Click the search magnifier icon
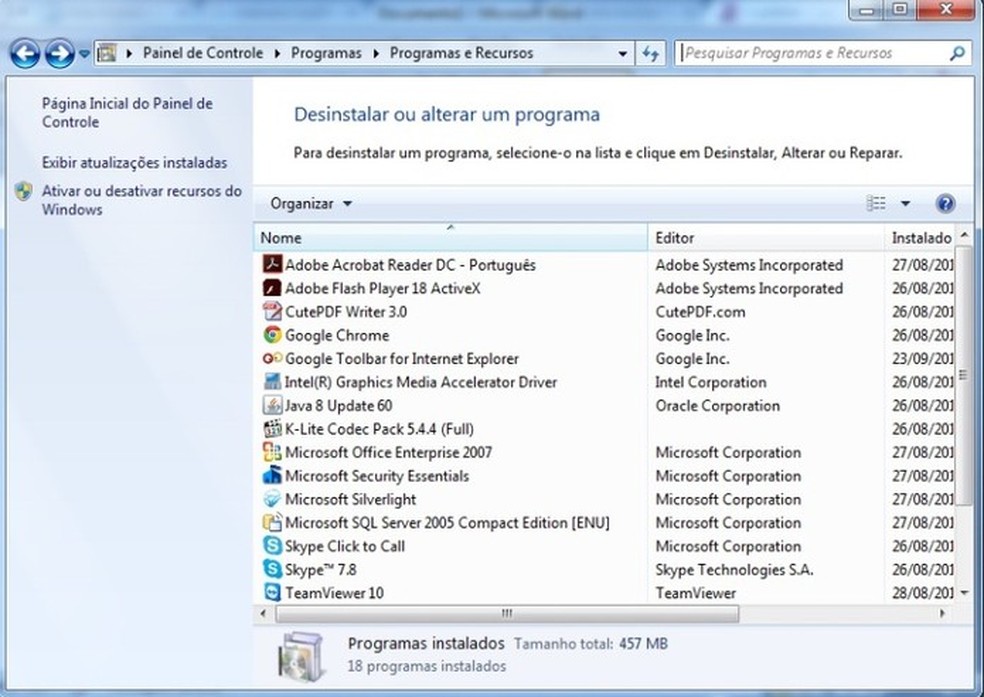 (x=957, y=53)
